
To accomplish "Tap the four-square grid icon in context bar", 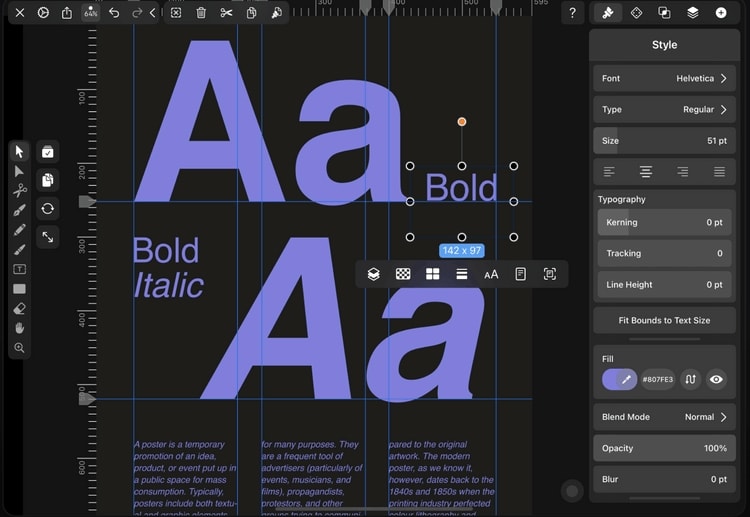I will coord(432,274).
